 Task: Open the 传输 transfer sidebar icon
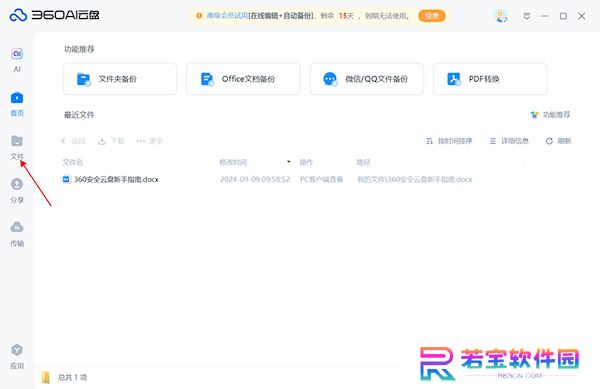(17, 234)
